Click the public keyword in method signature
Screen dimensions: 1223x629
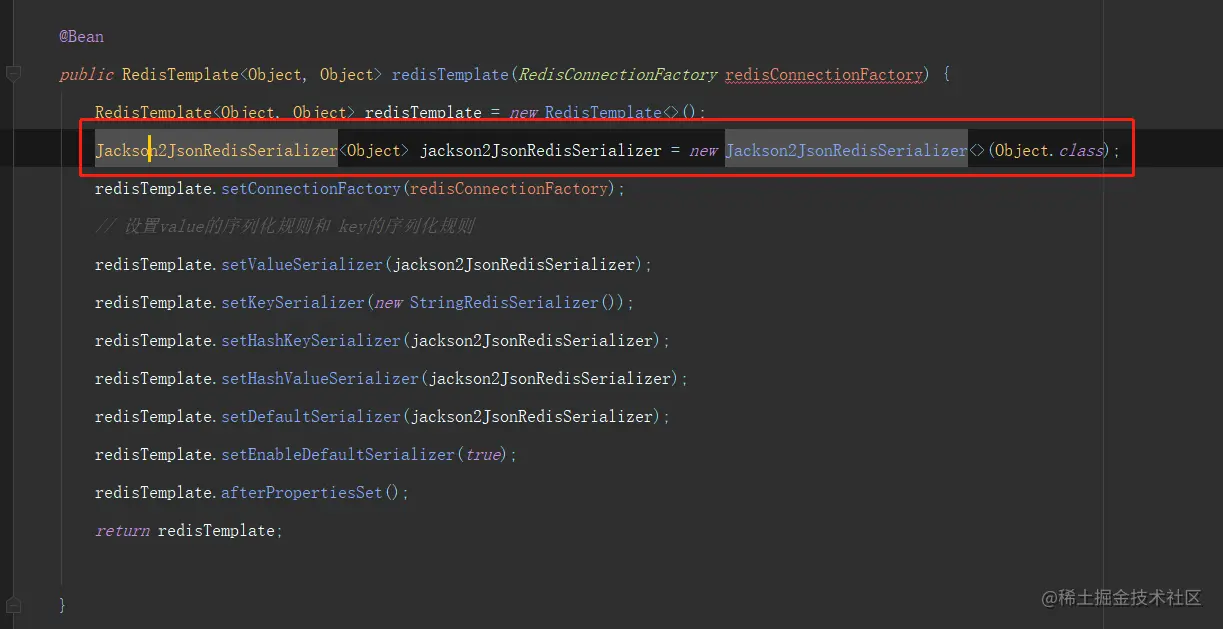[86, 75]
